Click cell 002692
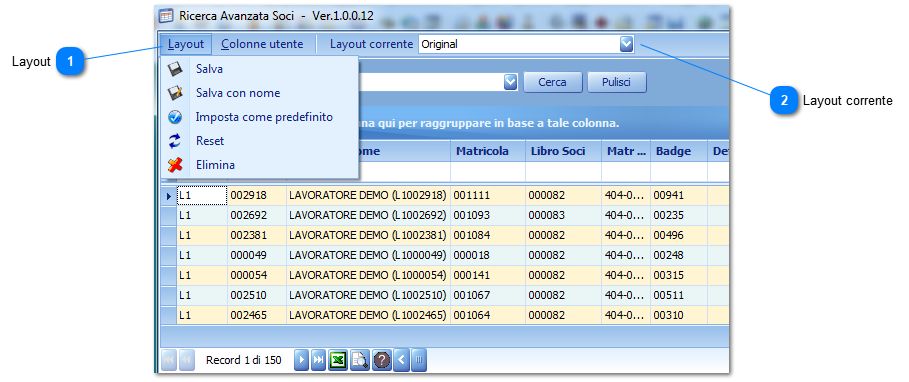 pyautogui.click(x=257, y=216)
